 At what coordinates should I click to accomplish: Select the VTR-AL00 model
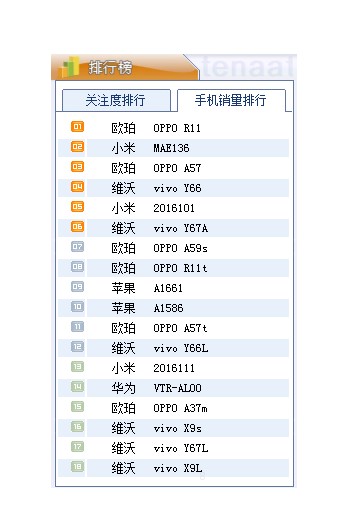(177, 388)
